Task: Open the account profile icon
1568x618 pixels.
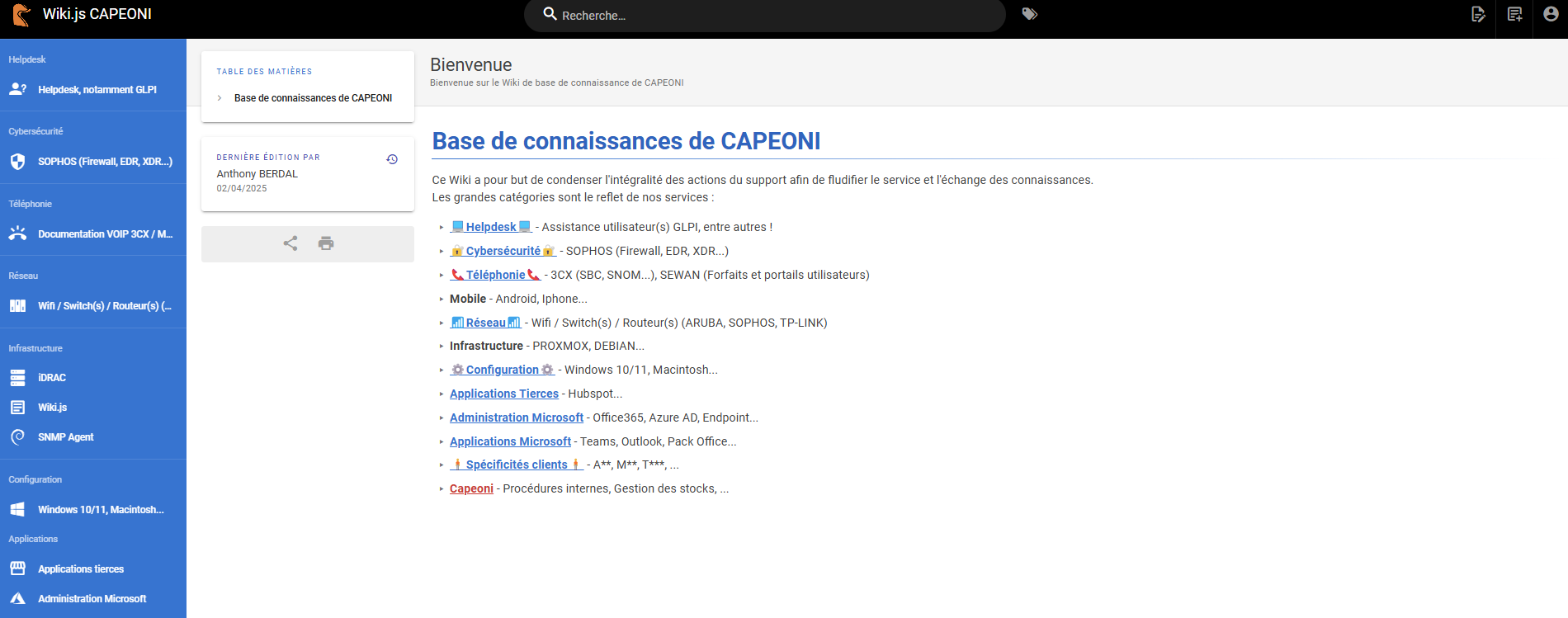Action: pyautogui.click(x=1551, y=14)
